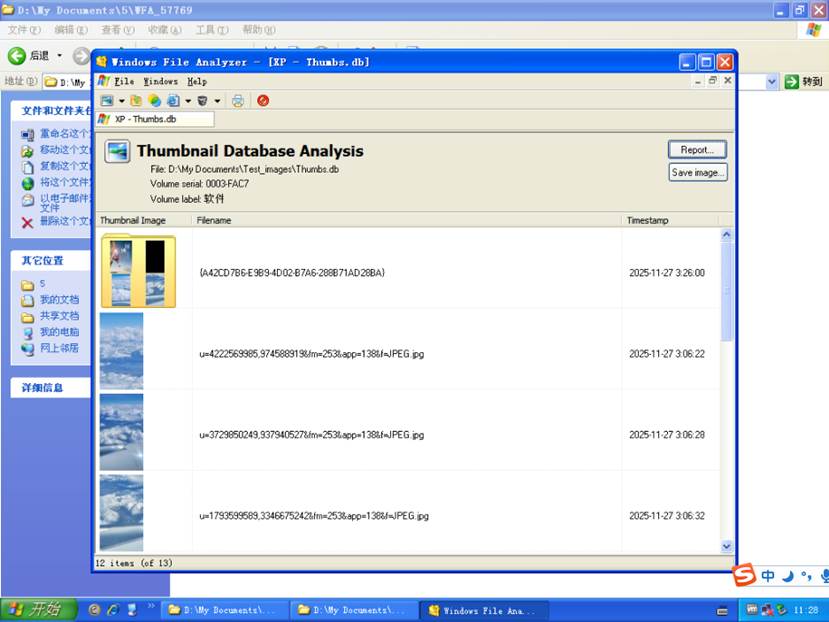Click the Analyze Index.DAT toolbar icon
Image resolution: width=829 pixels, height=622 pixels.
(173, 100)
